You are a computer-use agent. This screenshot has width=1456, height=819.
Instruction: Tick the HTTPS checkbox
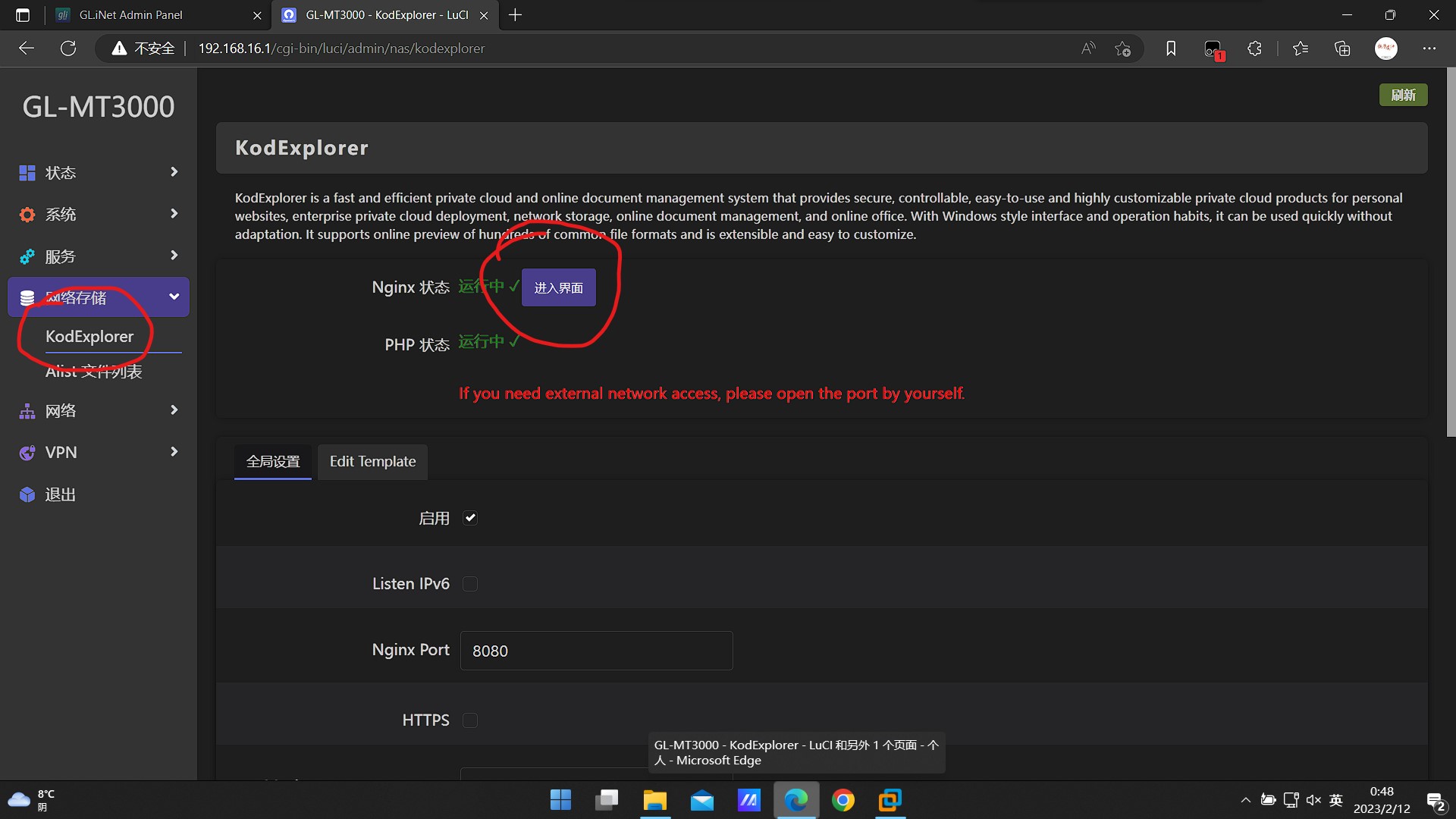coord(470,720)
